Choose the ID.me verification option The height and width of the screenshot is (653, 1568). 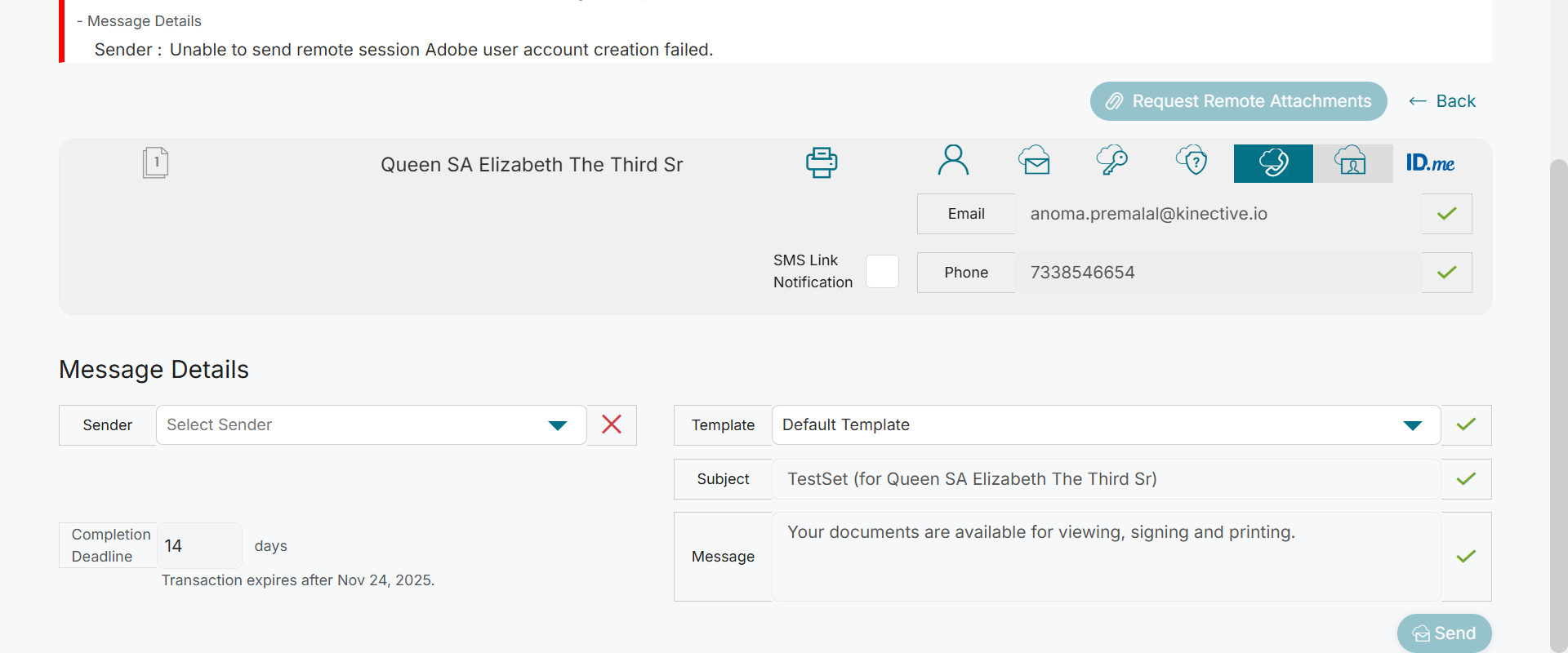pyautogui.click(x=1430, y=163)
